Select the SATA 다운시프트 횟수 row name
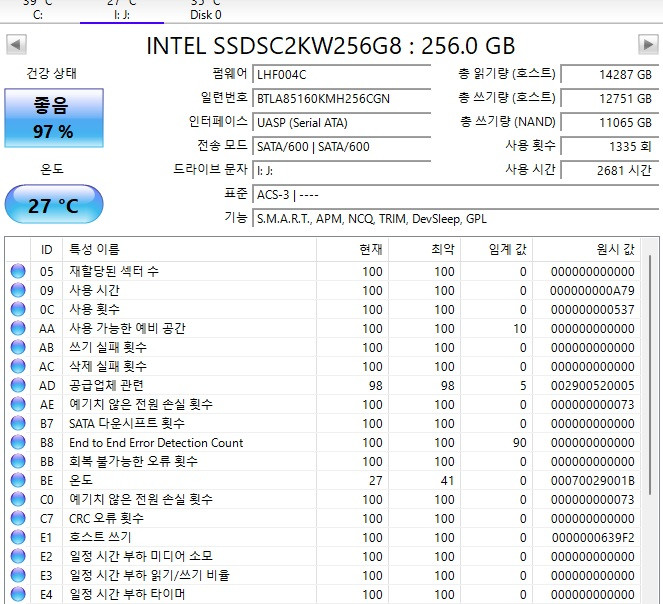The image size is (663, 604). pos(127,423)
